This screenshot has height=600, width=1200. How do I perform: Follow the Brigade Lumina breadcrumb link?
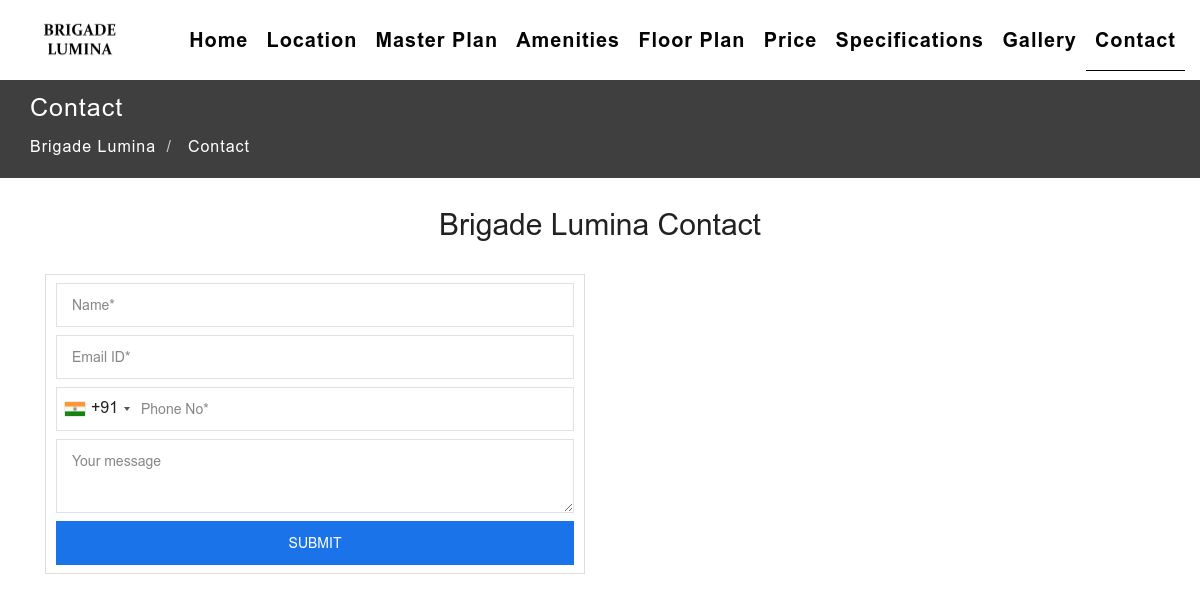[92, 146]
